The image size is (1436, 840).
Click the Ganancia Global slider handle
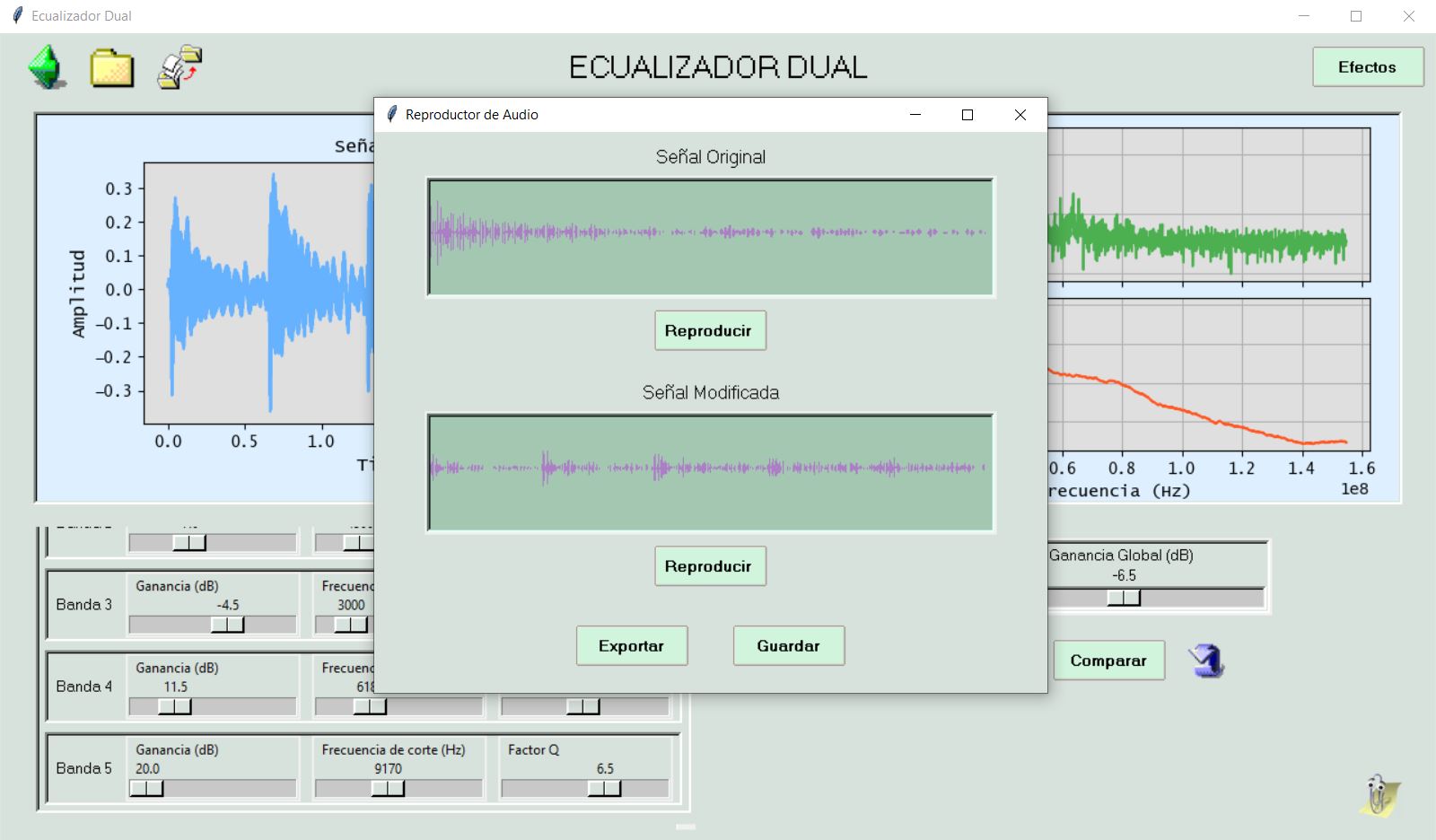(1124, 598)
